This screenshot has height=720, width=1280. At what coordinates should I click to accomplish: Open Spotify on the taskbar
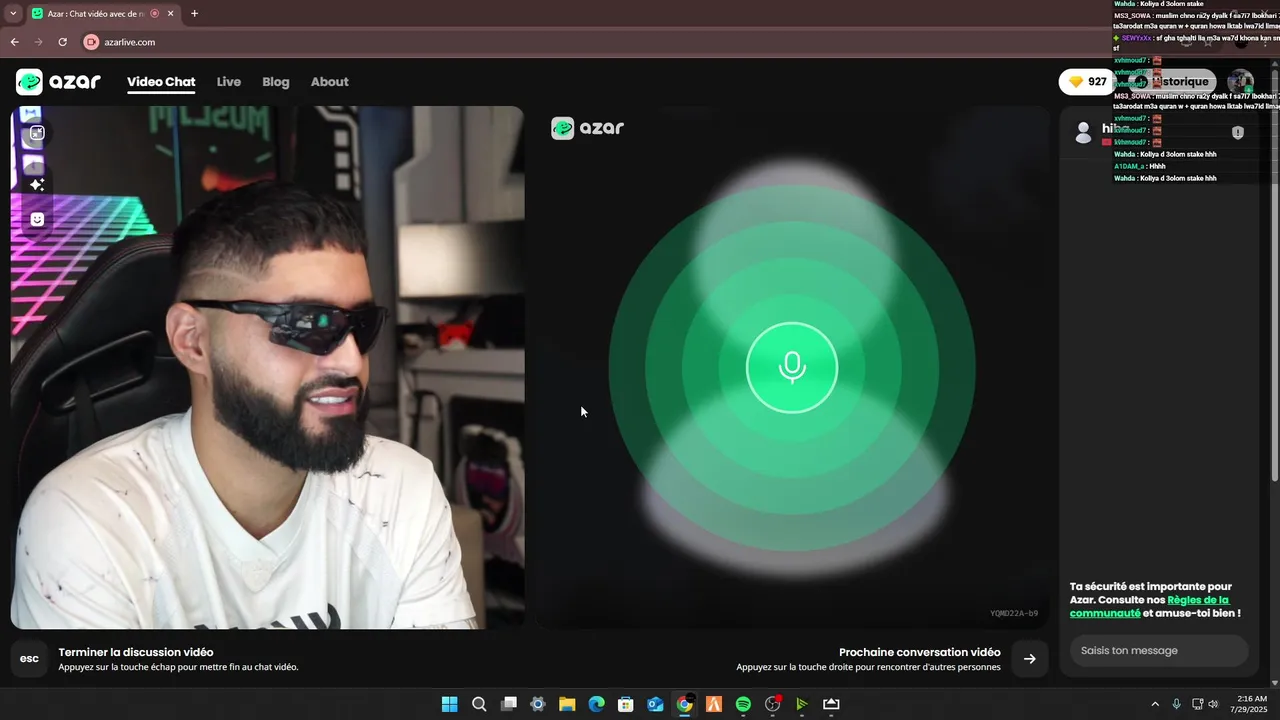[743, 704]
